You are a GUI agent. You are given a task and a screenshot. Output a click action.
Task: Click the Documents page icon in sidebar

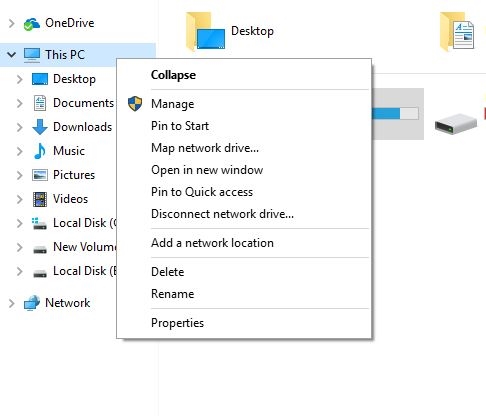pyautogui.click(x=40, y=103)
